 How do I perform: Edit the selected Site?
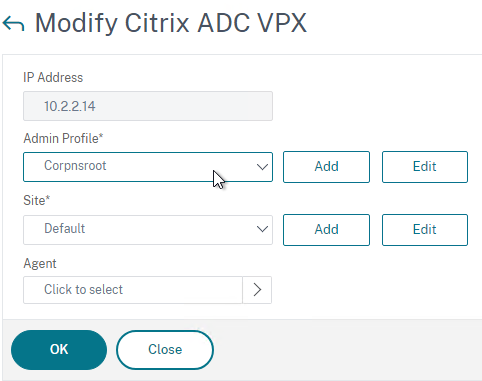(425, 230)
